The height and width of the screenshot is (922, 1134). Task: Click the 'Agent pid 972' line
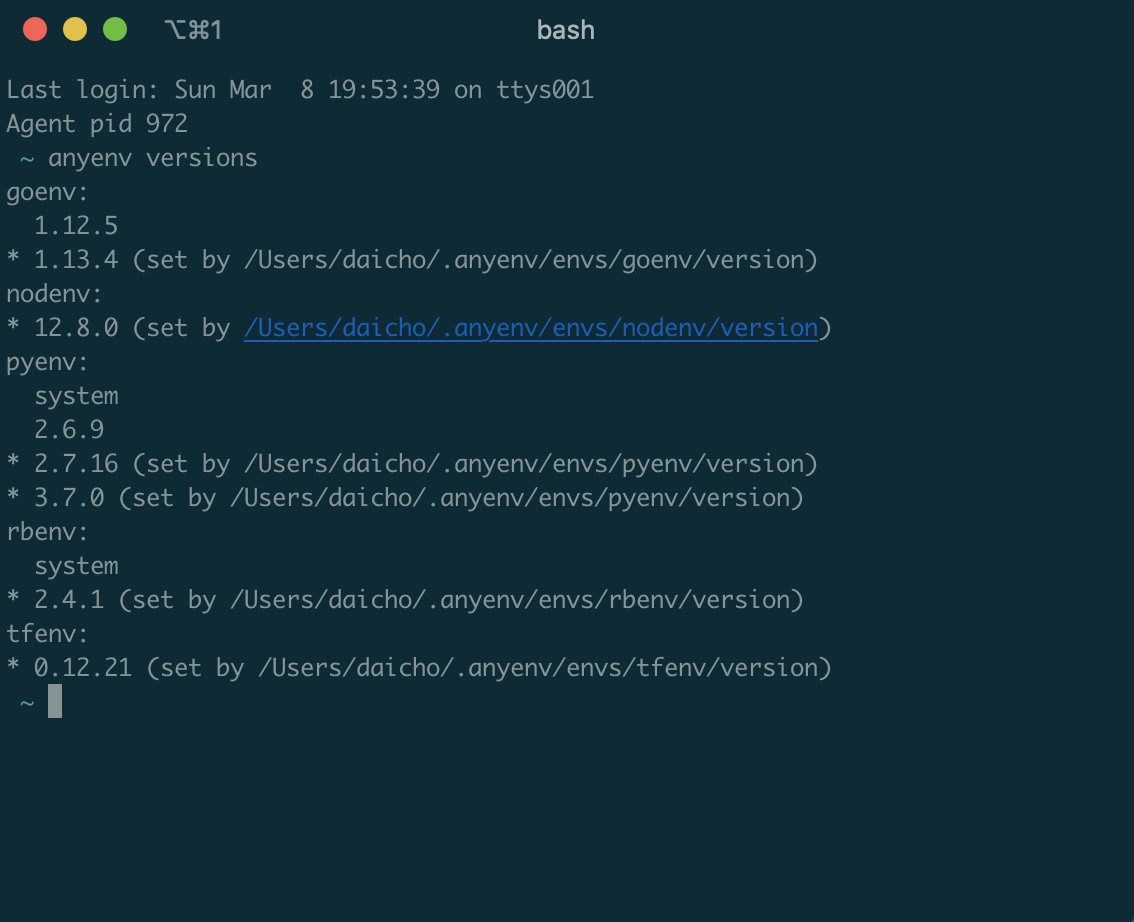(x=97, y=124)
